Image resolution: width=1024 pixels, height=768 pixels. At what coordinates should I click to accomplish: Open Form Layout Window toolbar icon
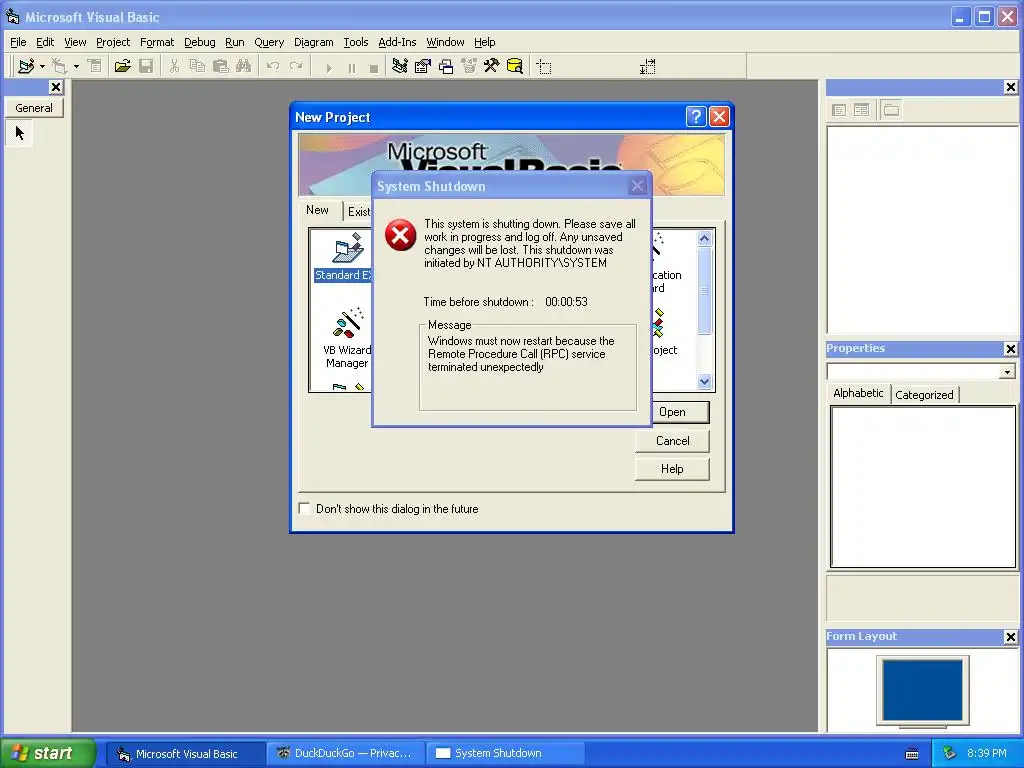click(x=446, y=66)
